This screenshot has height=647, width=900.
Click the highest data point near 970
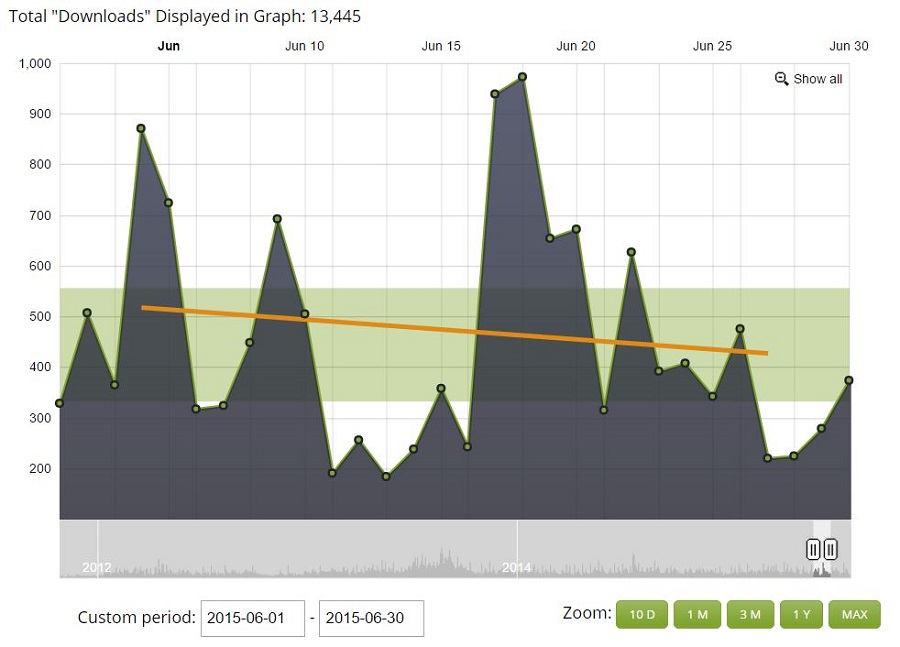tap(522, 77)
